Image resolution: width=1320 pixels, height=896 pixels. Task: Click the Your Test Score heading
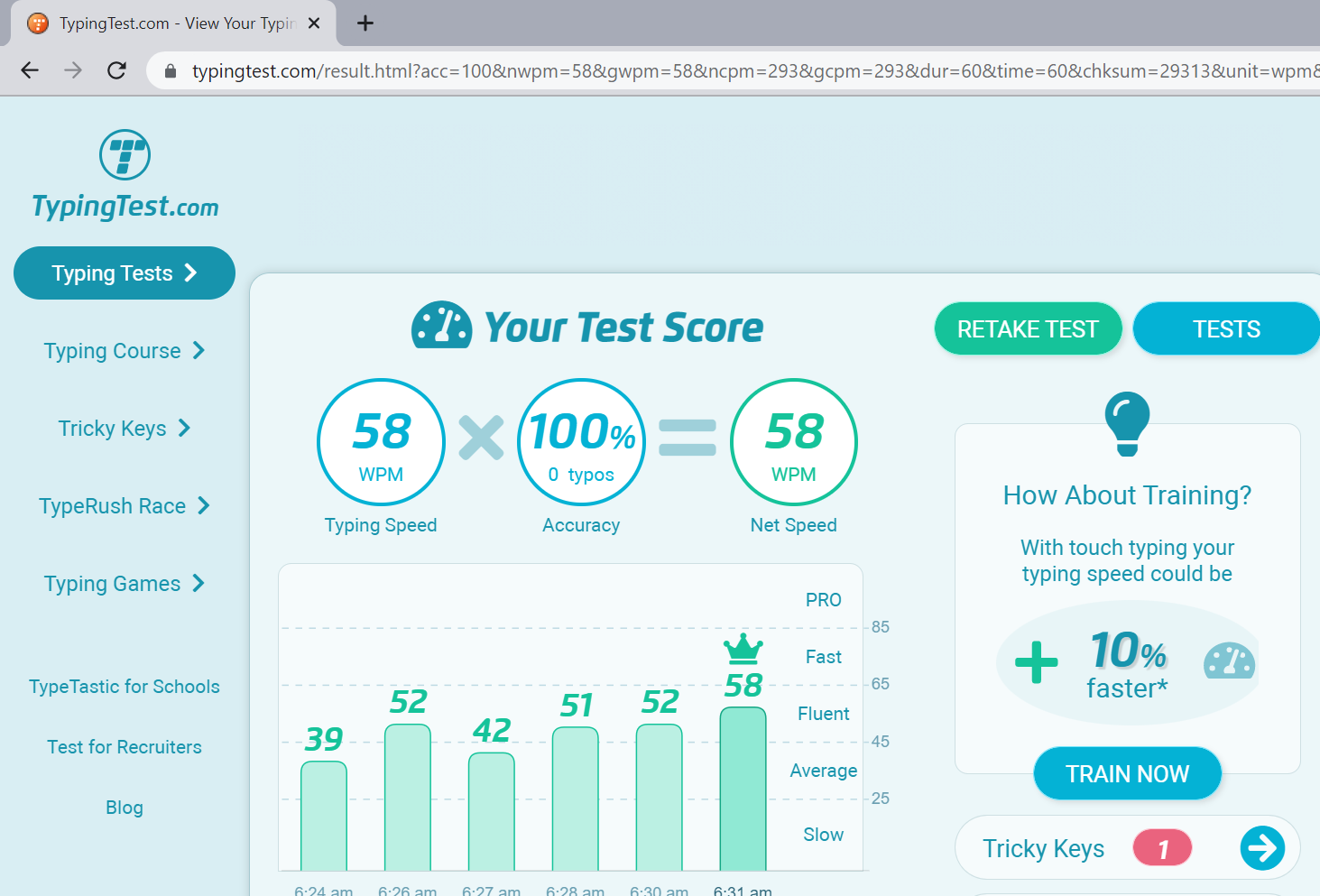pyautogui.click(x=623, y=328)
